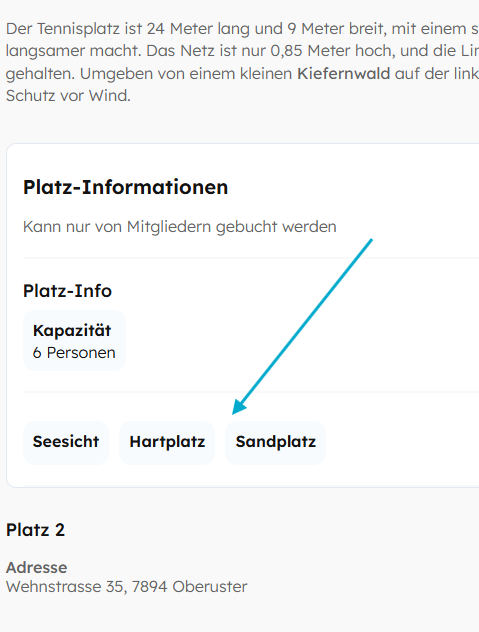Click the Platz-Info subheading
This screenshot has height=632, width=479.
[x=67, y=291]
